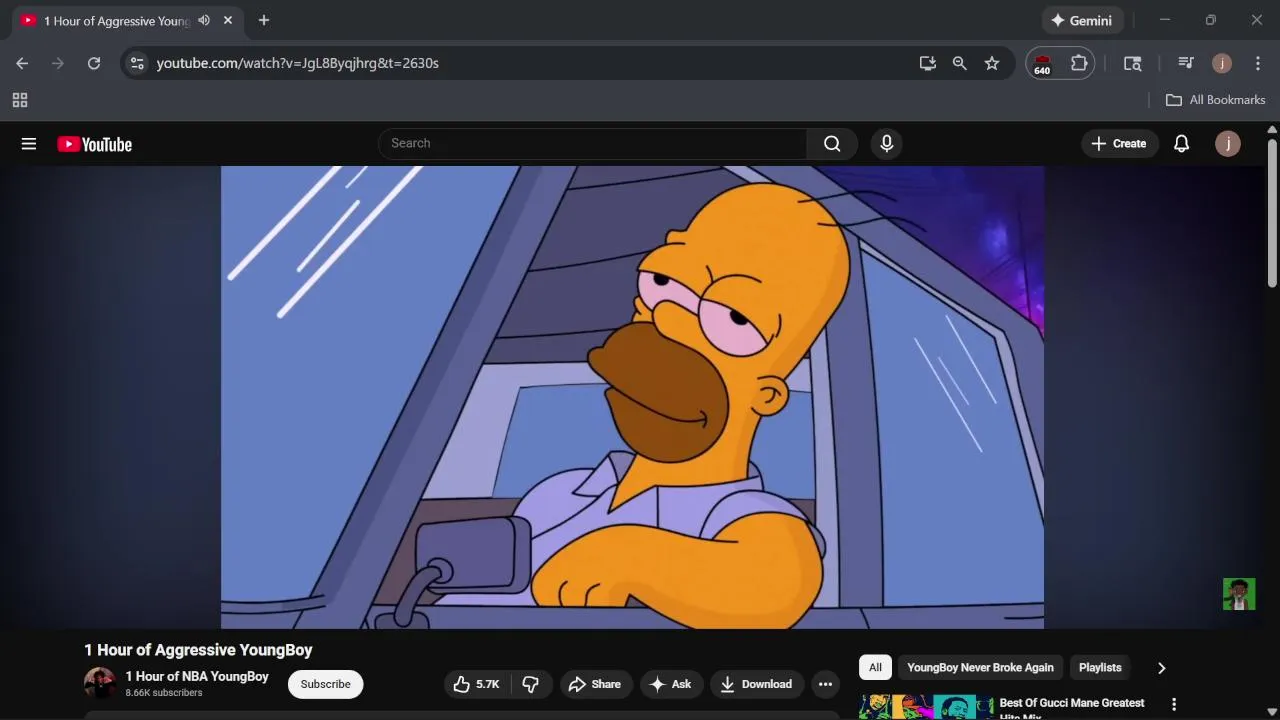The width and height of the screenshot is (1280, 720).
Task: Open the zoom magnifier in address bar
Action: pos(960,63)
